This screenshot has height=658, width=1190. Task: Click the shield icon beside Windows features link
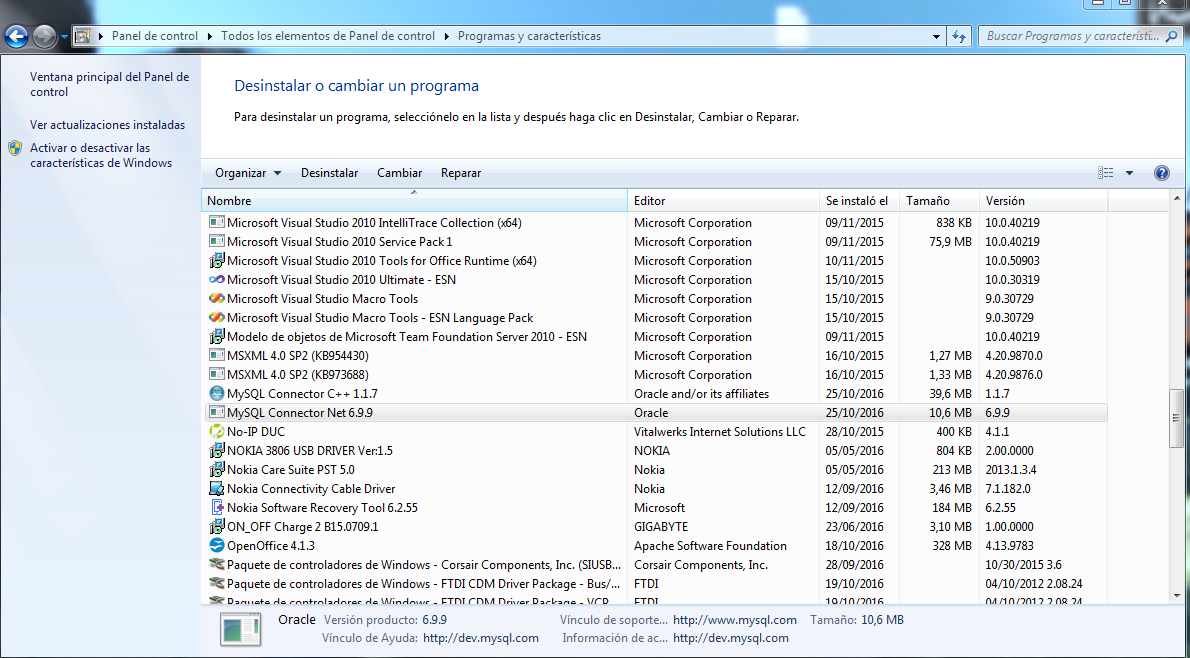click(x=15, y=148)
